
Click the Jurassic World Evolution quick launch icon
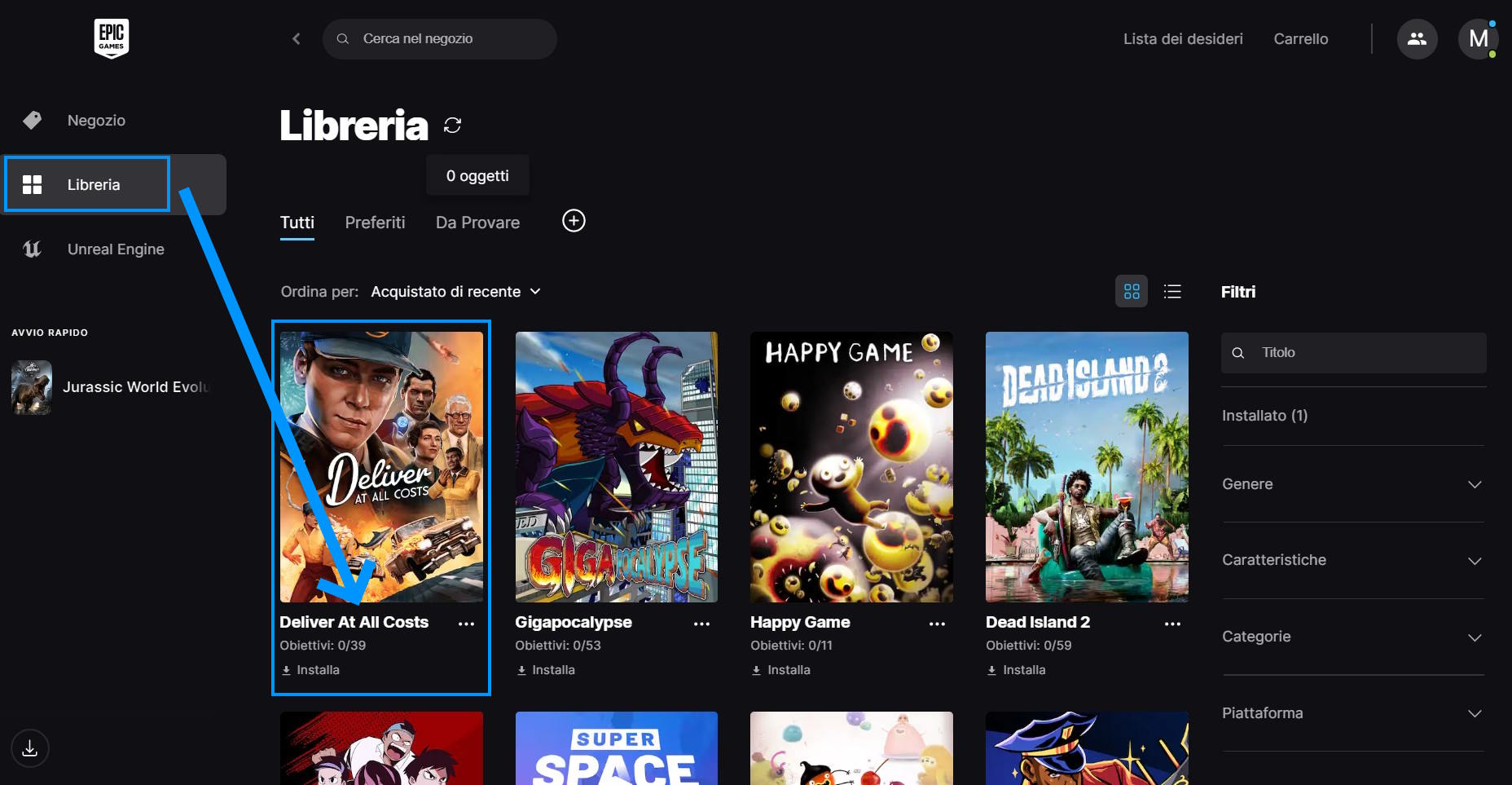(32, 387)
